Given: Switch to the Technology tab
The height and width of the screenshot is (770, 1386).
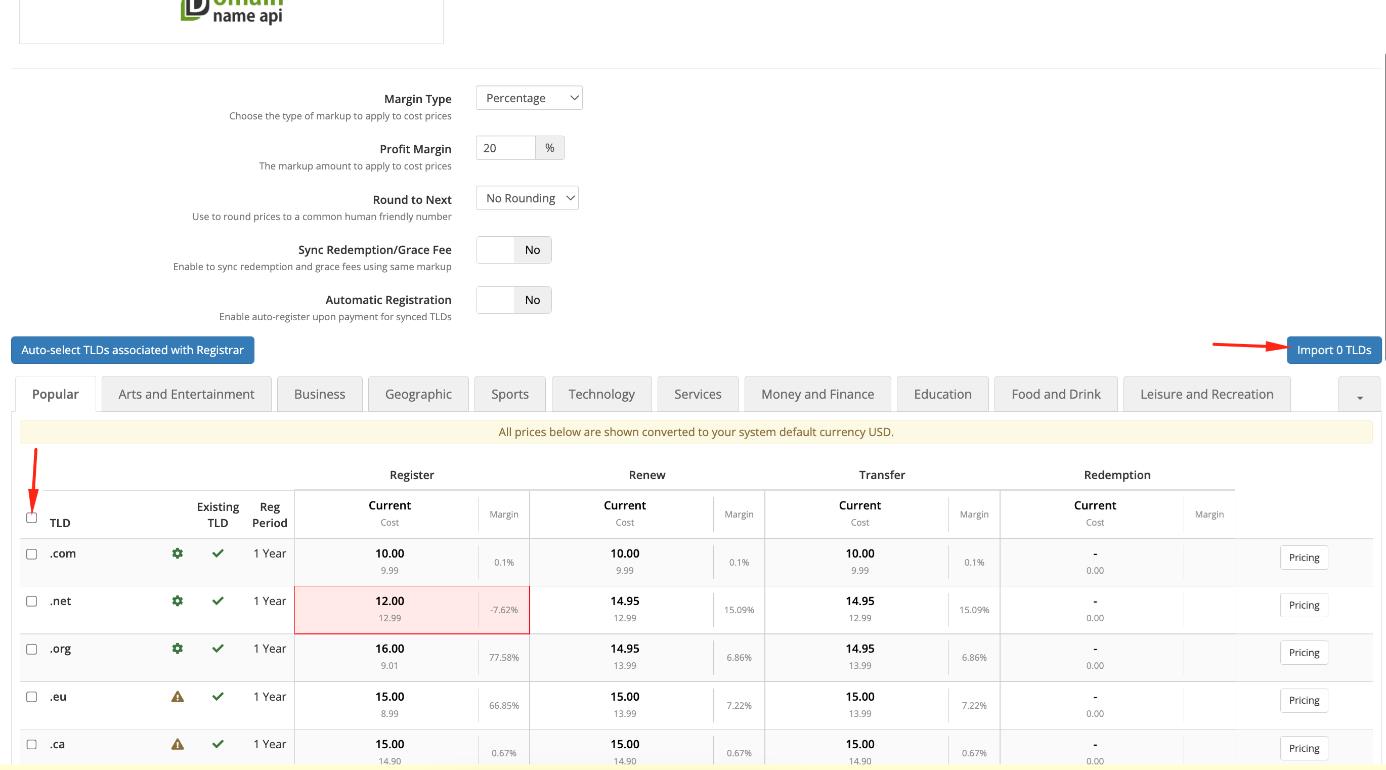Looking at the screenshot, I should point(601,394).
